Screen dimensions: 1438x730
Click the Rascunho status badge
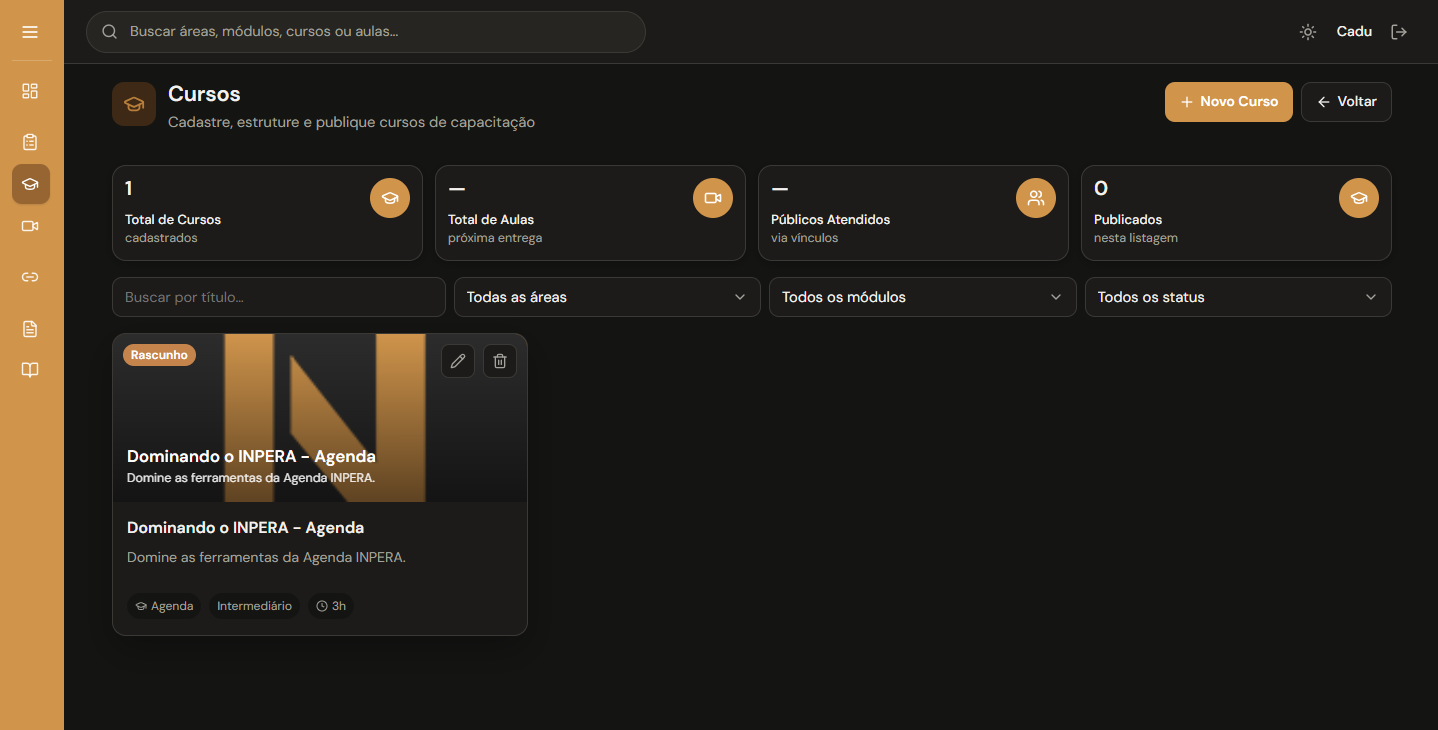coord(159,355)
